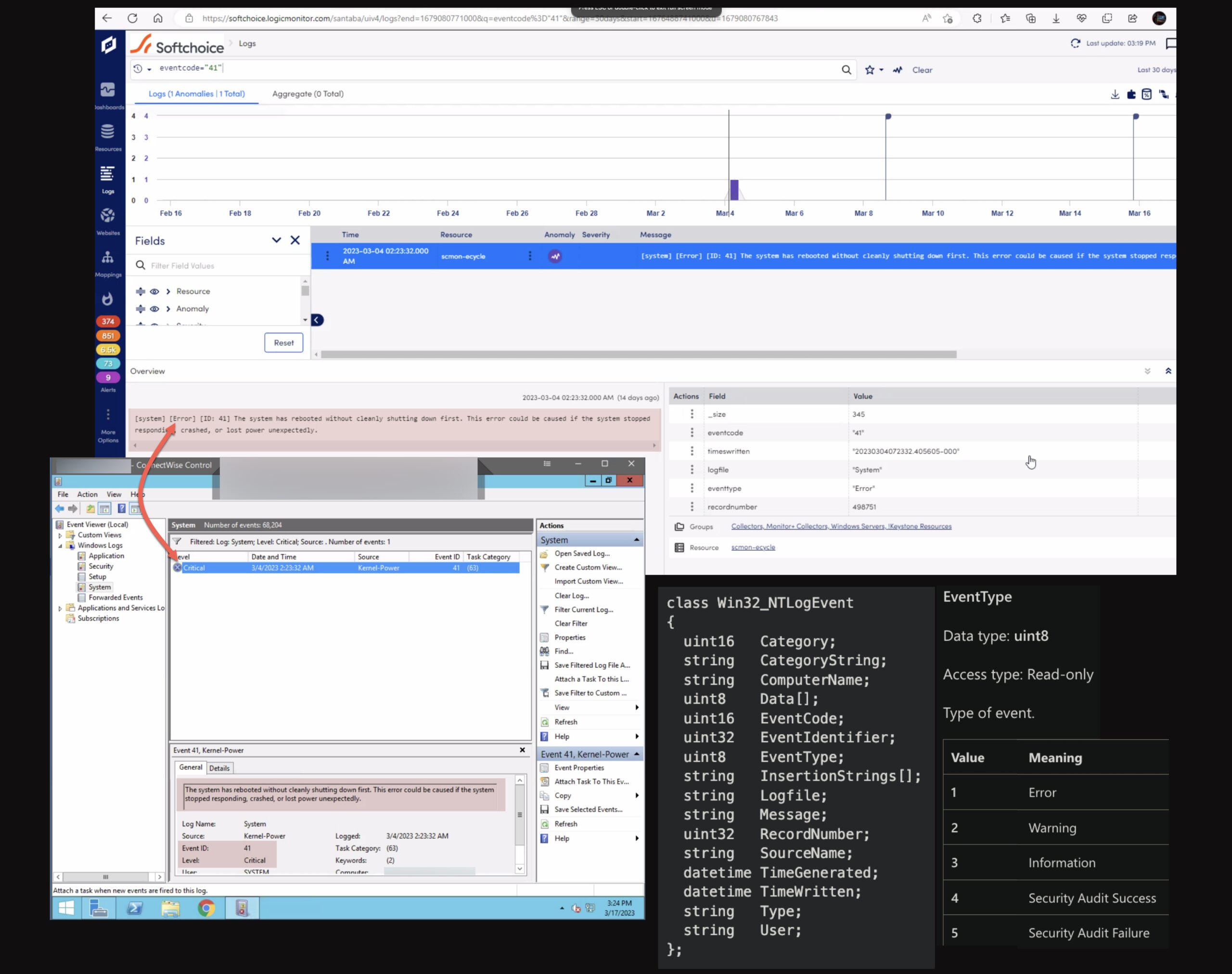Collapse the Fields panel with the chevron
The height and width of the screenshot is (974, 1232).
(x=276, y=240)
